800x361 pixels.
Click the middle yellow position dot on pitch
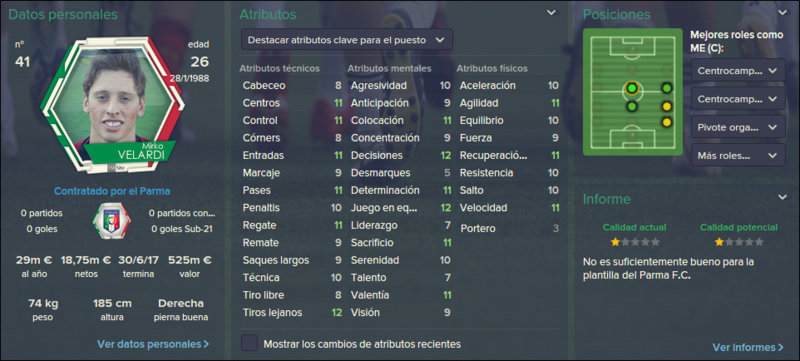[666, 107]
